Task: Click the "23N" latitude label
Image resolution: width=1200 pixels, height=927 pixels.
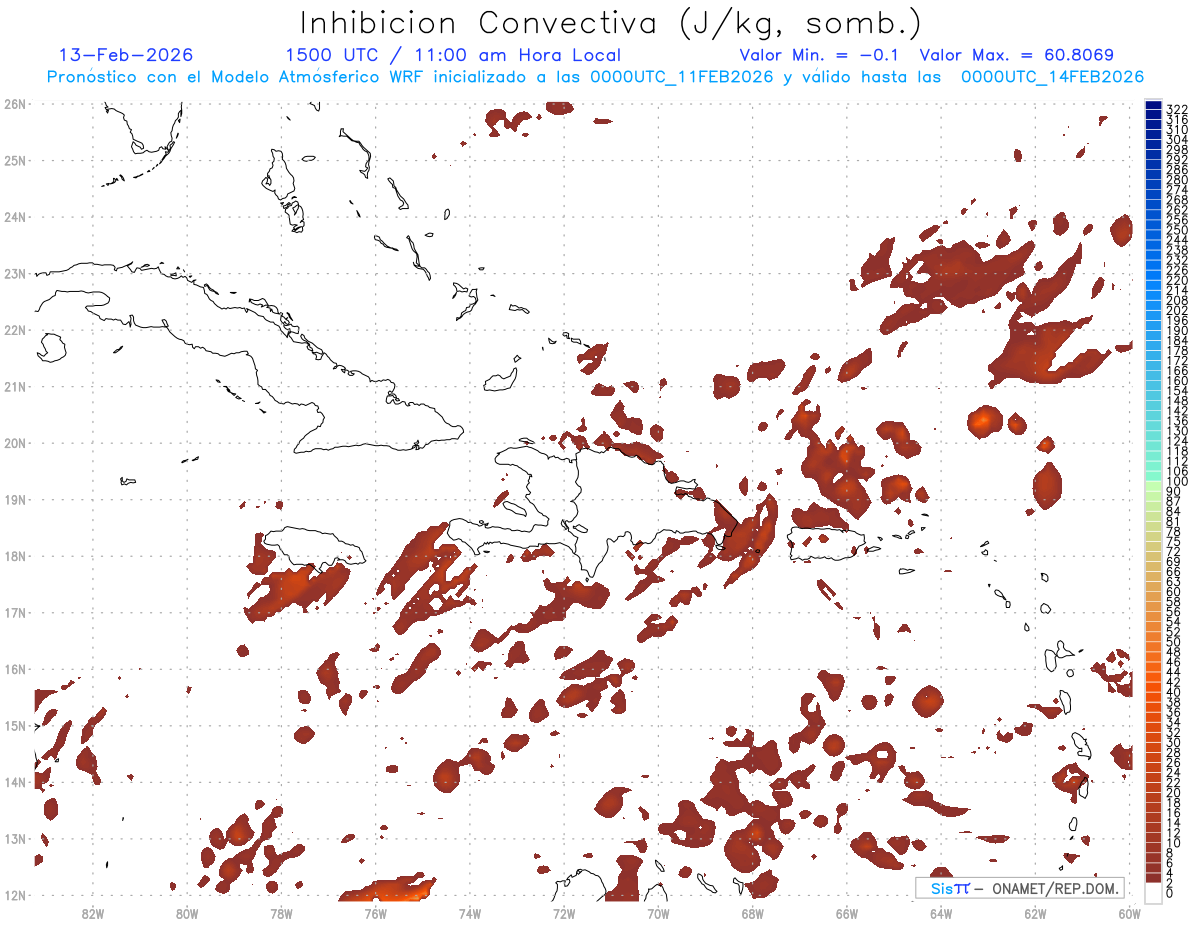Action: pyautogui.click(x=15, y=273)
